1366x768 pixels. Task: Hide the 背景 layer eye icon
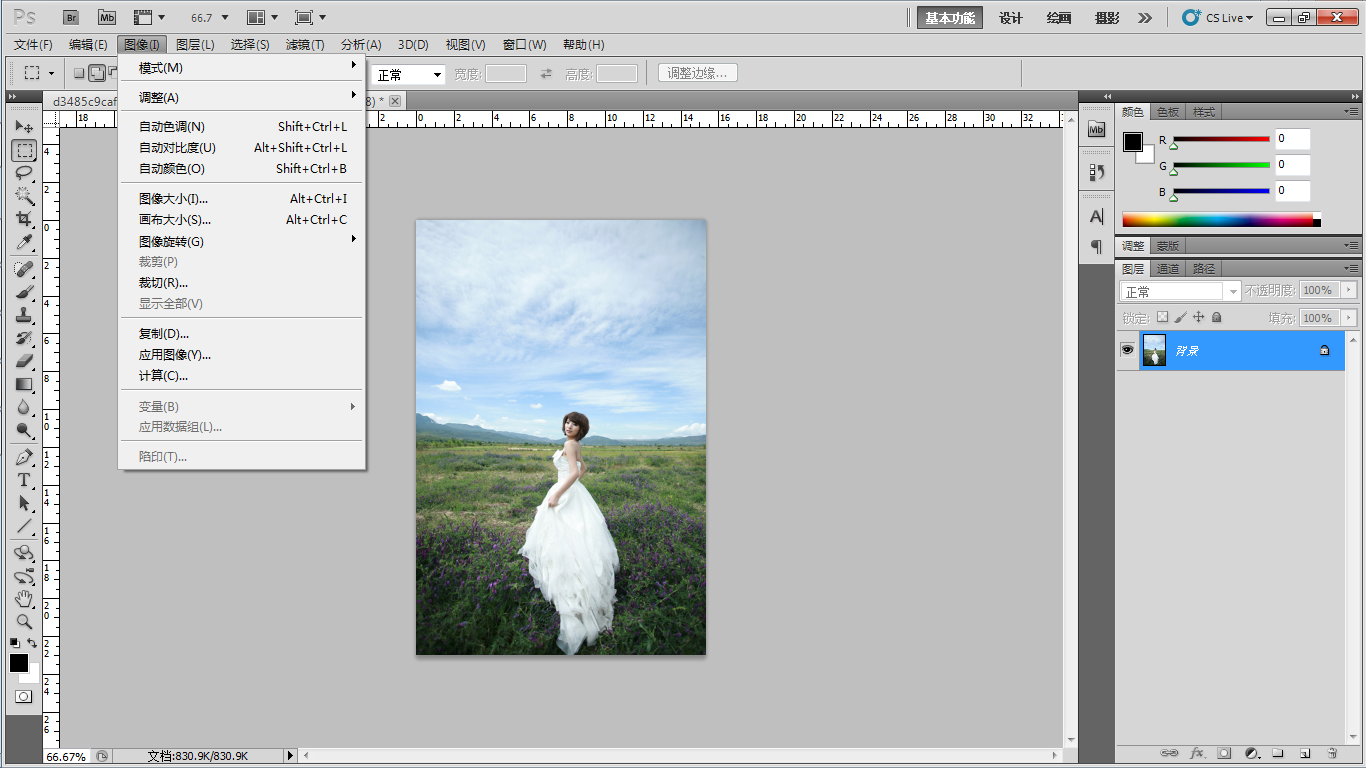[1127, 350]
